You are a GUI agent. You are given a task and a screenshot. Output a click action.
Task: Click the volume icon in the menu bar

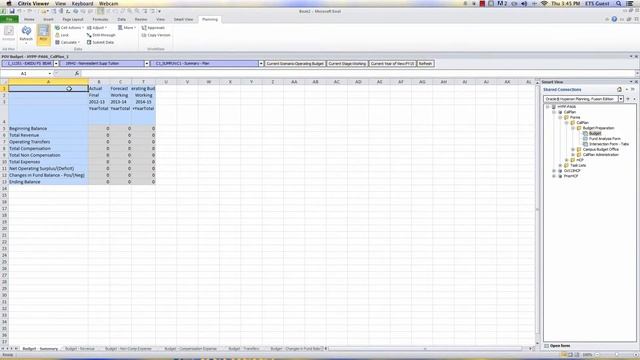(x=524, y=3)
